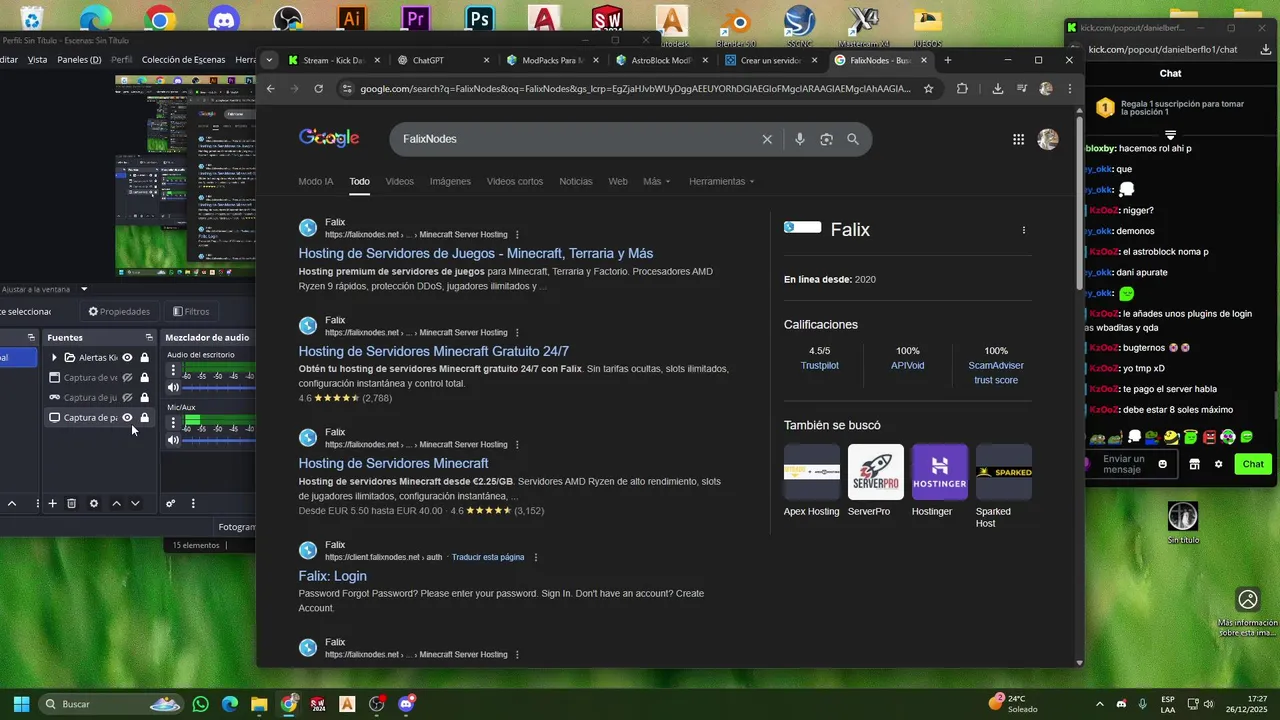Viewport: 1280px width, 720px height.
Task: Expand the Alertas Kick group in Fuentes
Action: [54, 357]
